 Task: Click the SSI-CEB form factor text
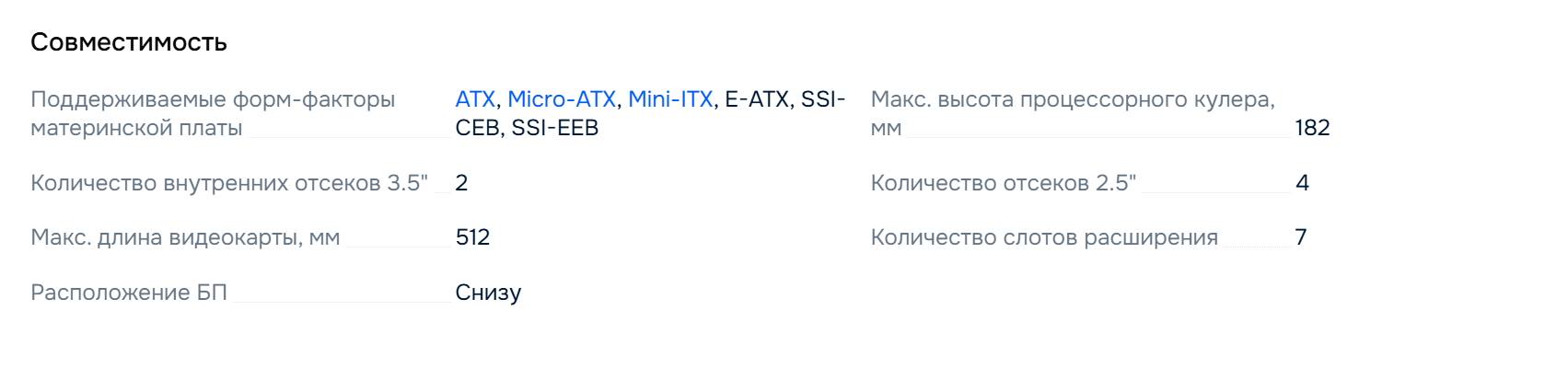(822, 100)
